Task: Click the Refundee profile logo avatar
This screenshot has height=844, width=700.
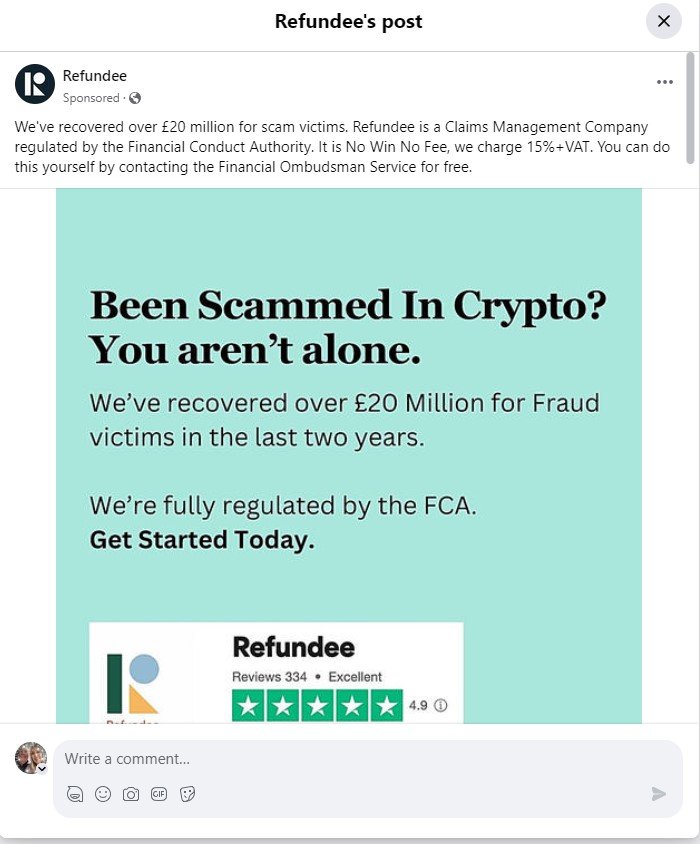Action: (x=35, y=84)
